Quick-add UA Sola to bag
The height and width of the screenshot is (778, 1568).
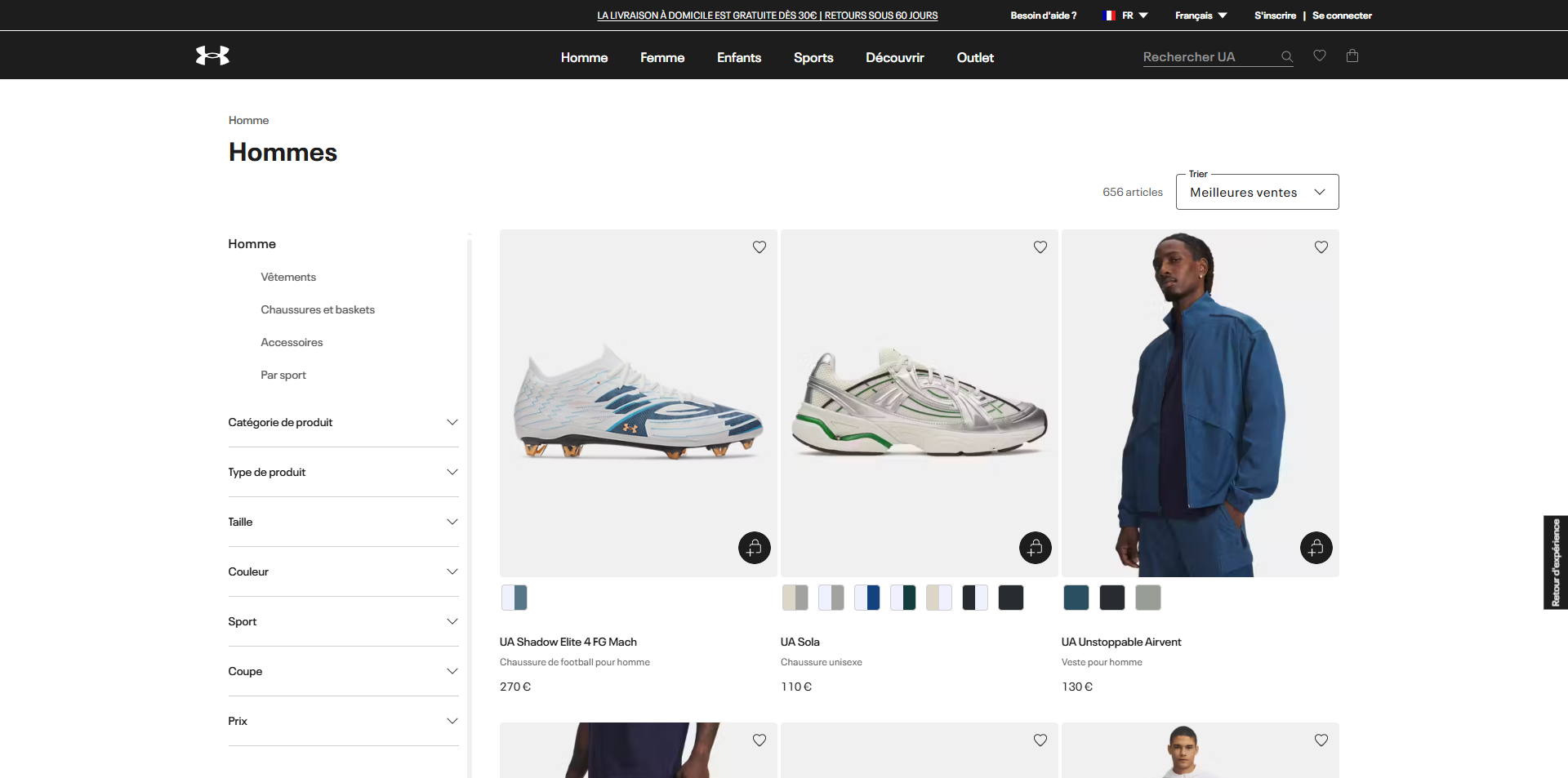coord(1036,548)
